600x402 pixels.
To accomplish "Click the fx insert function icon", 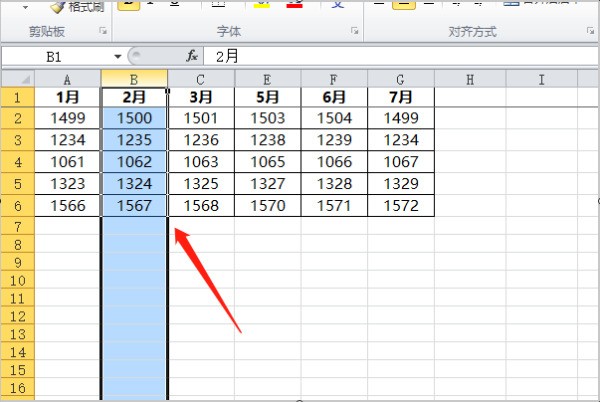I will [192, 57].
